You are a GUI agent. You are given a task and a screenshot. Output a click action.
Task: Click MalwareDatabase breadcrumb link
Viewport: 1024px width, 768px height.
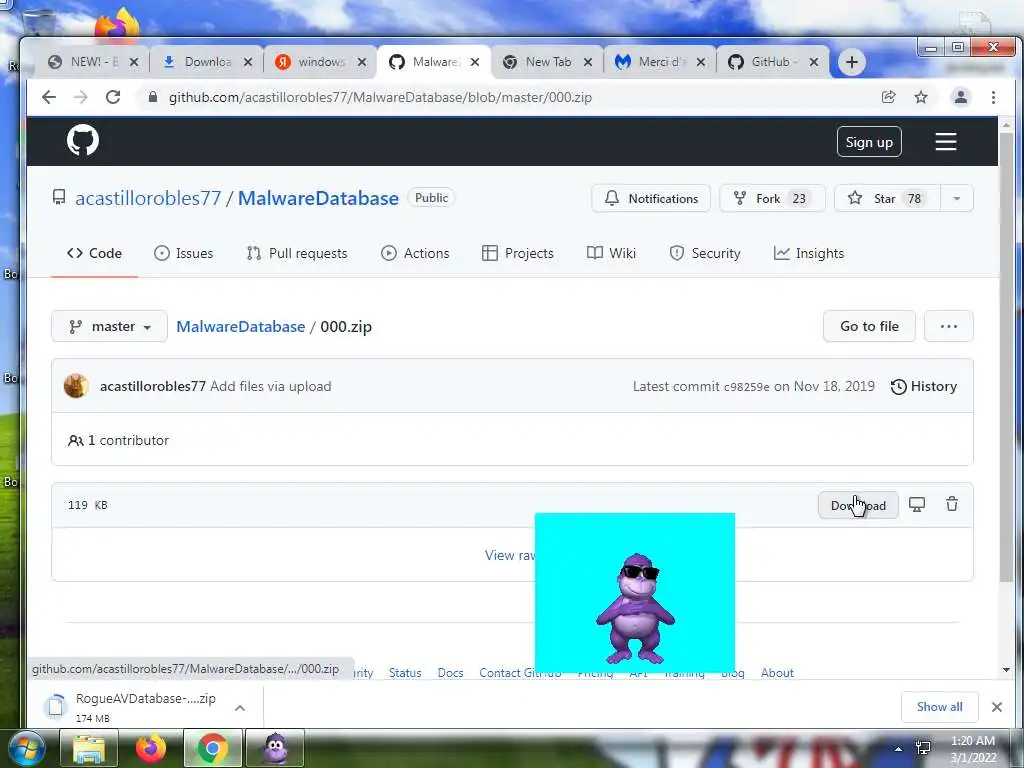tap(240, 327)
